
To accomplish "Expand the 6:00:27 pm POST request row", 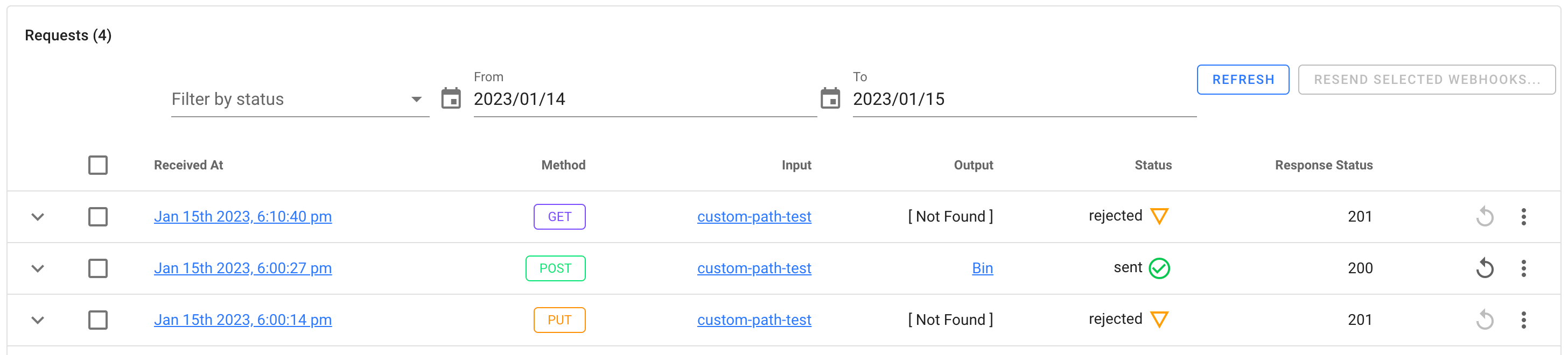I will pyautogui.click(x=37, y=268).
